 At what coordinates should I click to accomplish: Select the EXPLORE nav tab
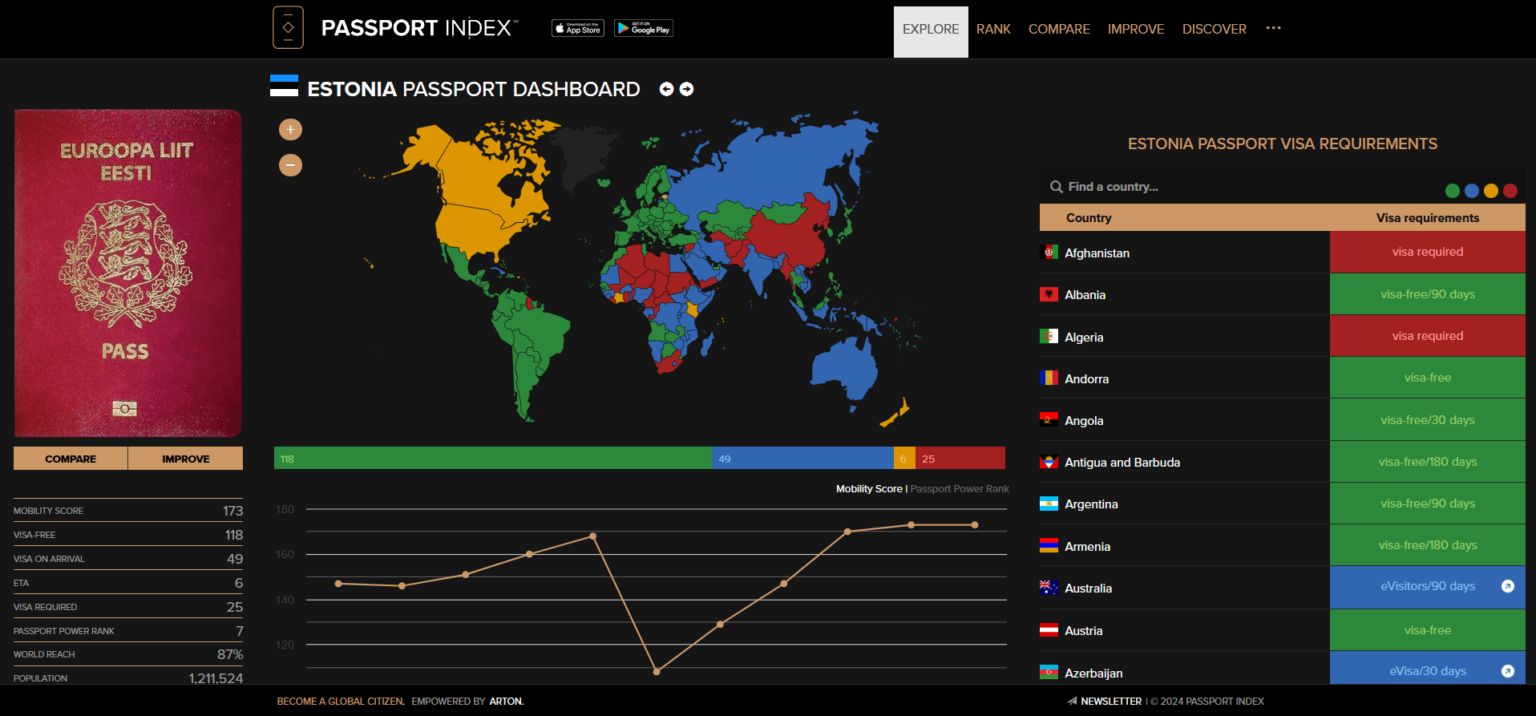pyautogui.click(x=931, y=30)
